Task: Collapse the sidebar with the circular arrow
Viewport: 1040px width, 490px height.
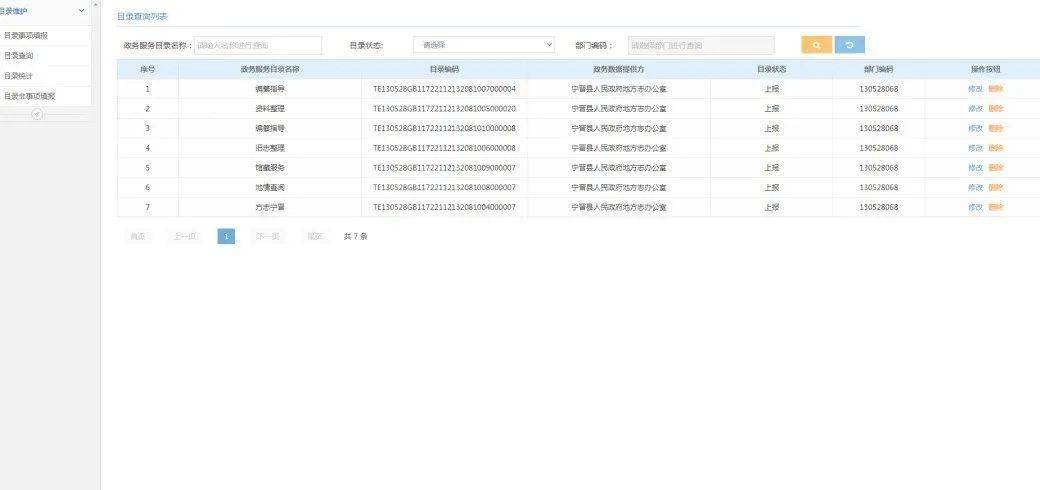Action: pyautogui.click(x=37, y=114)
